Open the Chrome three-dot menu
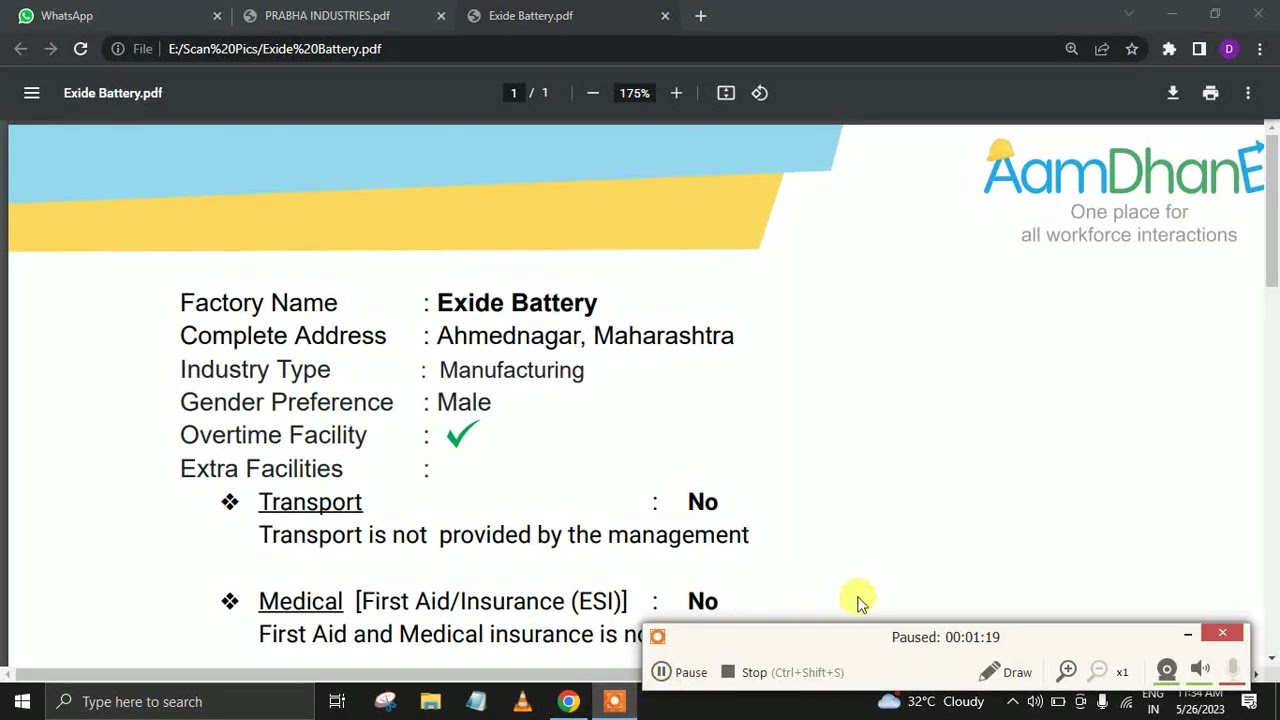Viewport: 1280px width, 720px height. click(x=1259, y=49)
